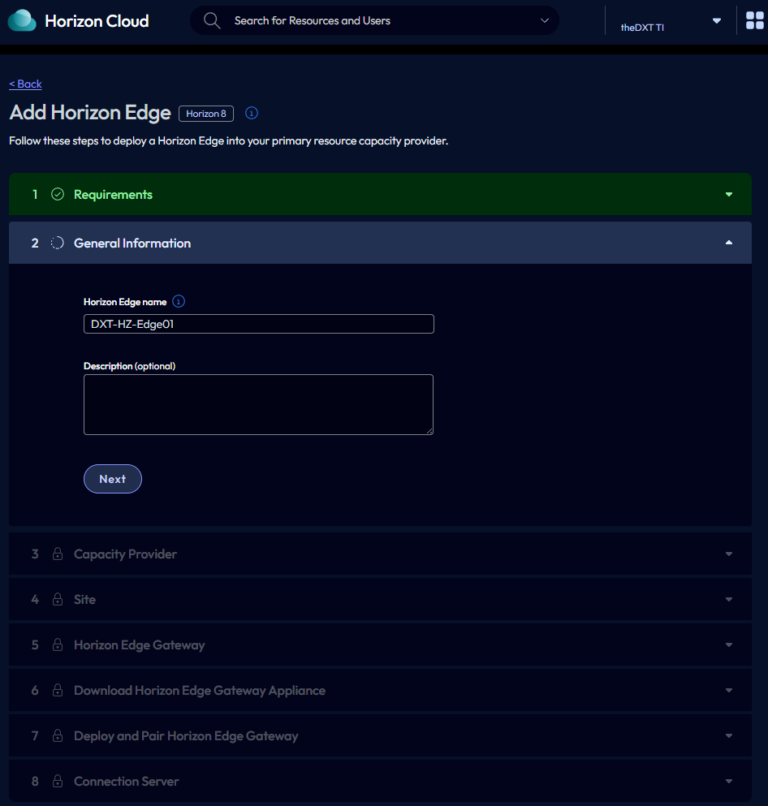The width and height of the screenshot is (768, 806).
Task: Click Download Horizon Edge Gateway Appliance title
Action: point(199,690)
